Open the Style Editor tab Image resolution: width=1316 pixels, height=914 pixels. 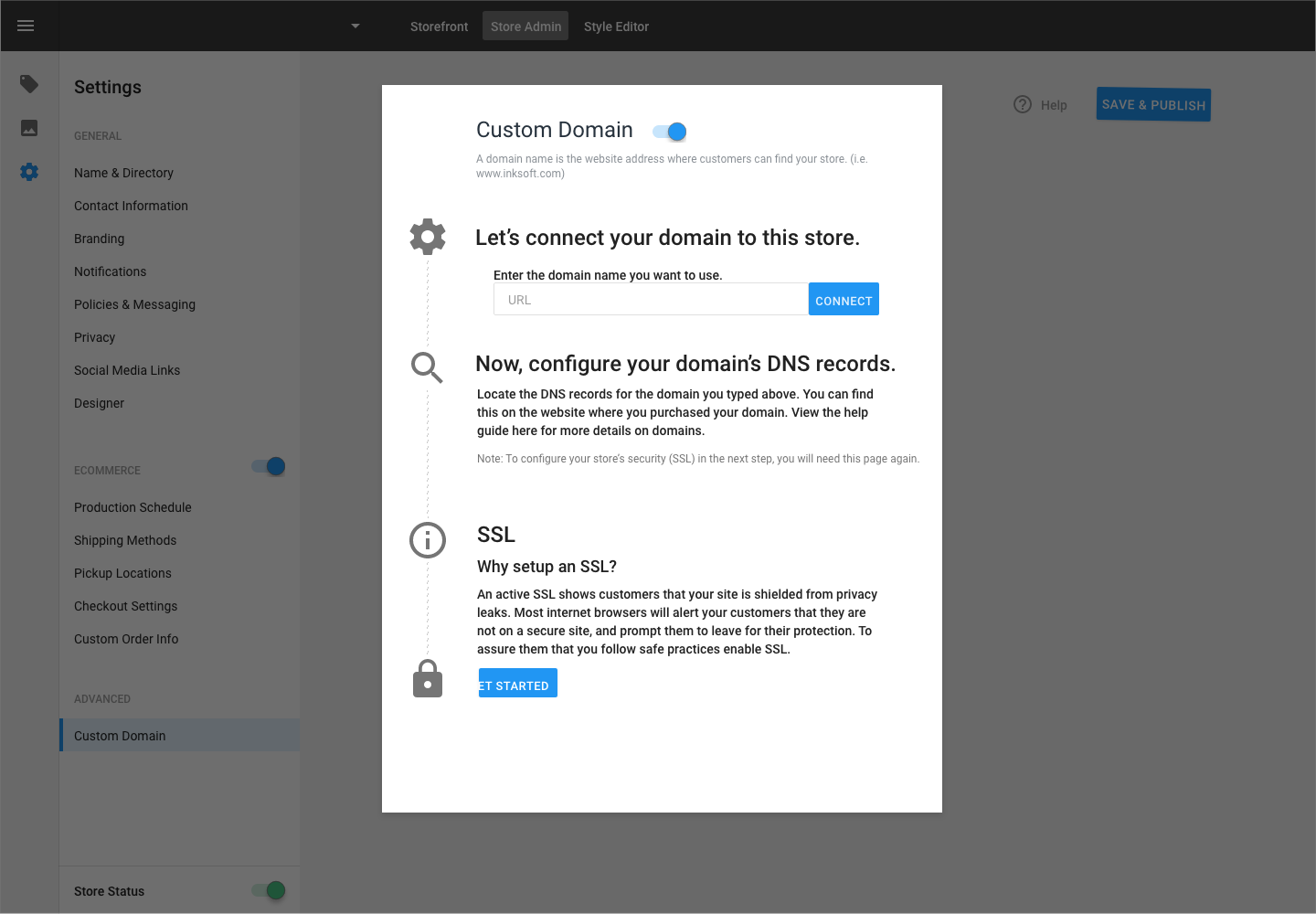pyautogui.click(x=616, y=26)
